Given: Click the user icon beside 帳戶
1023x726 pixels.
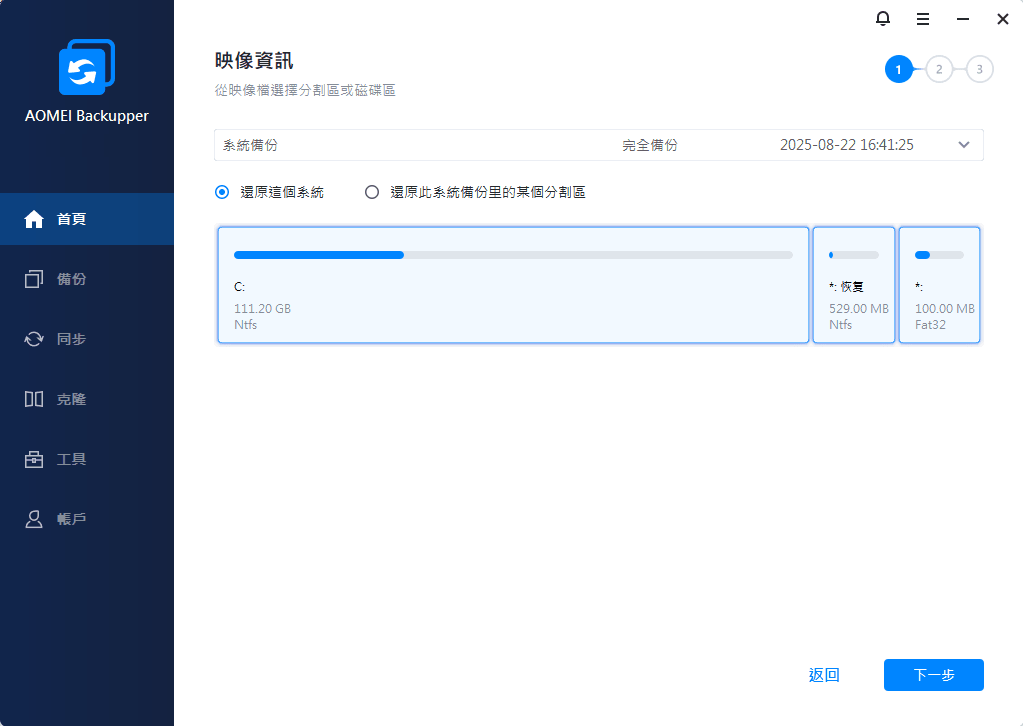Looking at the screenshot, I should [34, 519].
